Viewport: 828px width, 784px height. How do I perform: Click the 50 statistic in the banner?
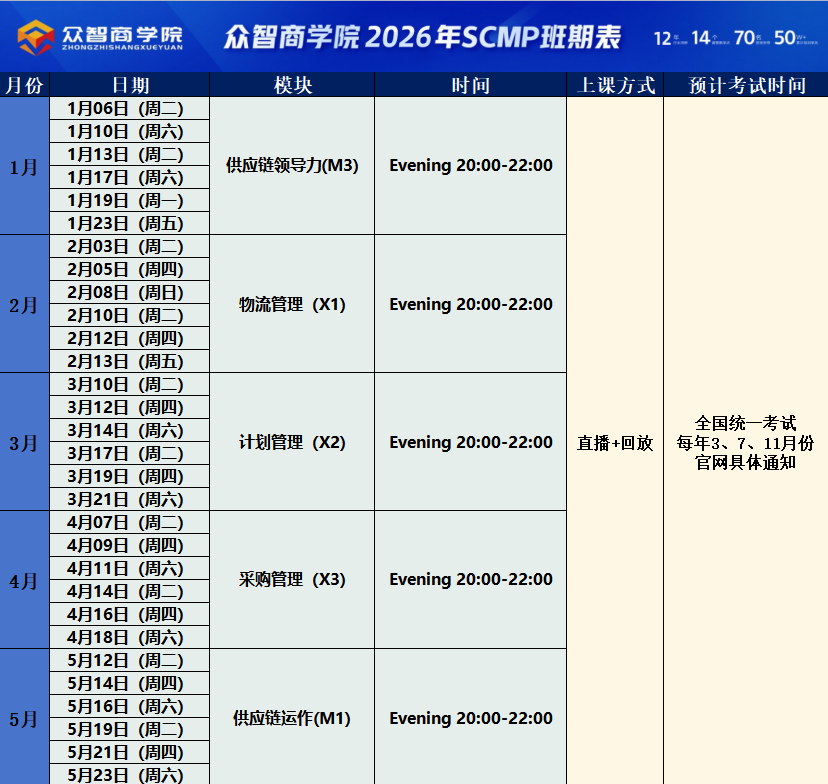(786, 38)
